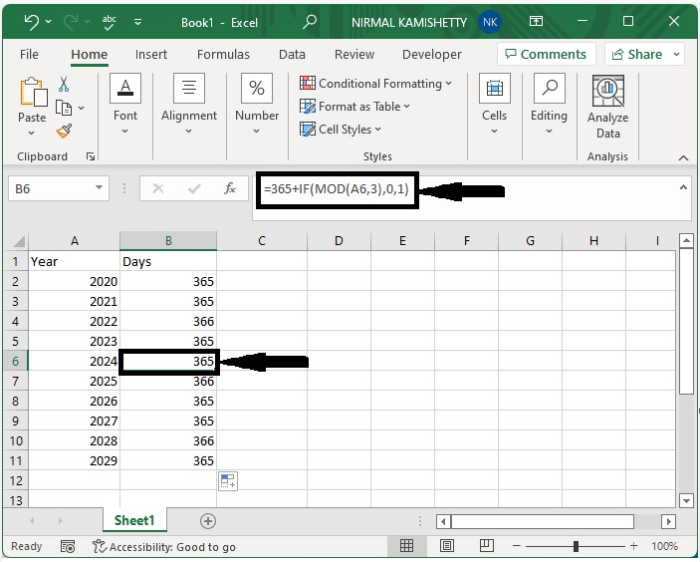Click the zoom in plus button
Viewport: 700px width, 562px height.
click(x=633, y=546)
